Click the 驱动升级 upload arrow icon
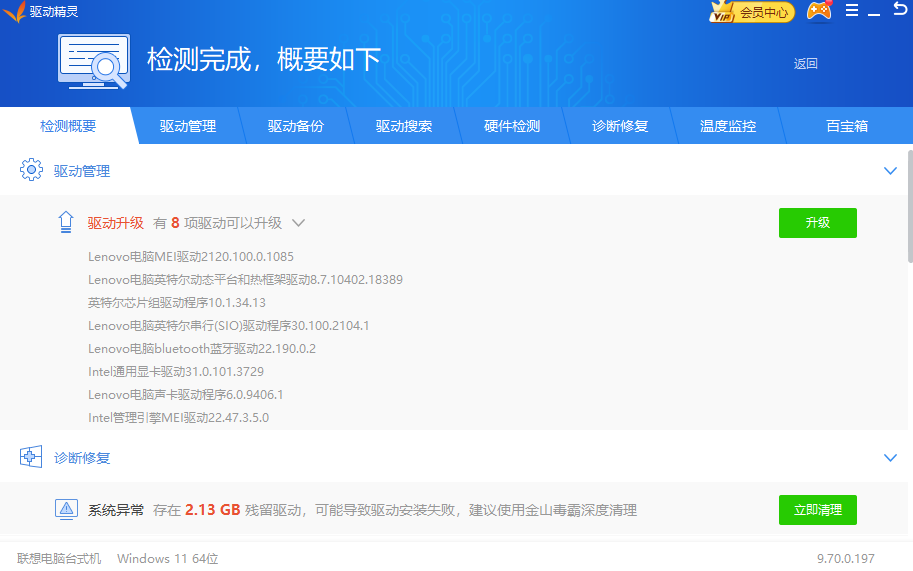 click(x=66, y=222)
